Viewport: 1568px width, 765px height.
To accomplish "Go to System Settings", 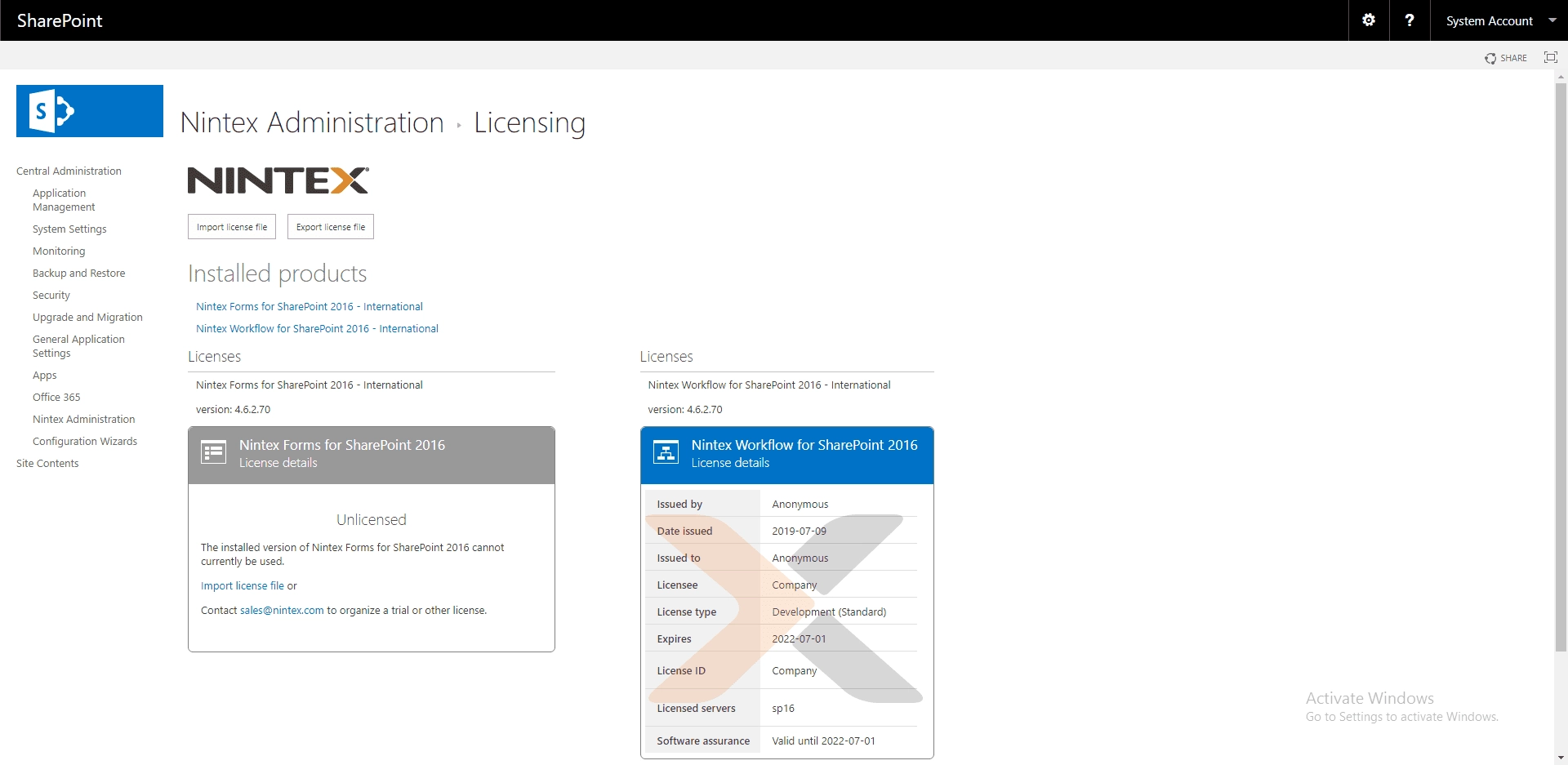I will [69, 229].
